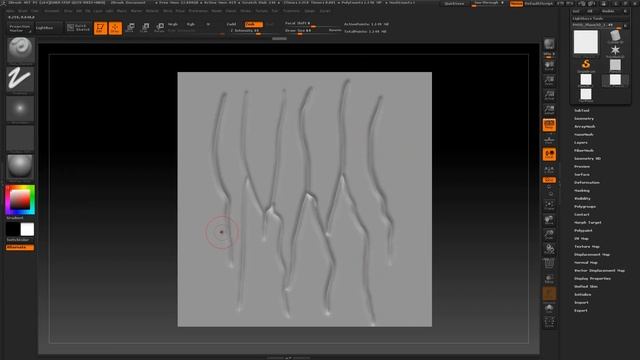Open the alpha picker thumbnail

(x=20, y=109)
